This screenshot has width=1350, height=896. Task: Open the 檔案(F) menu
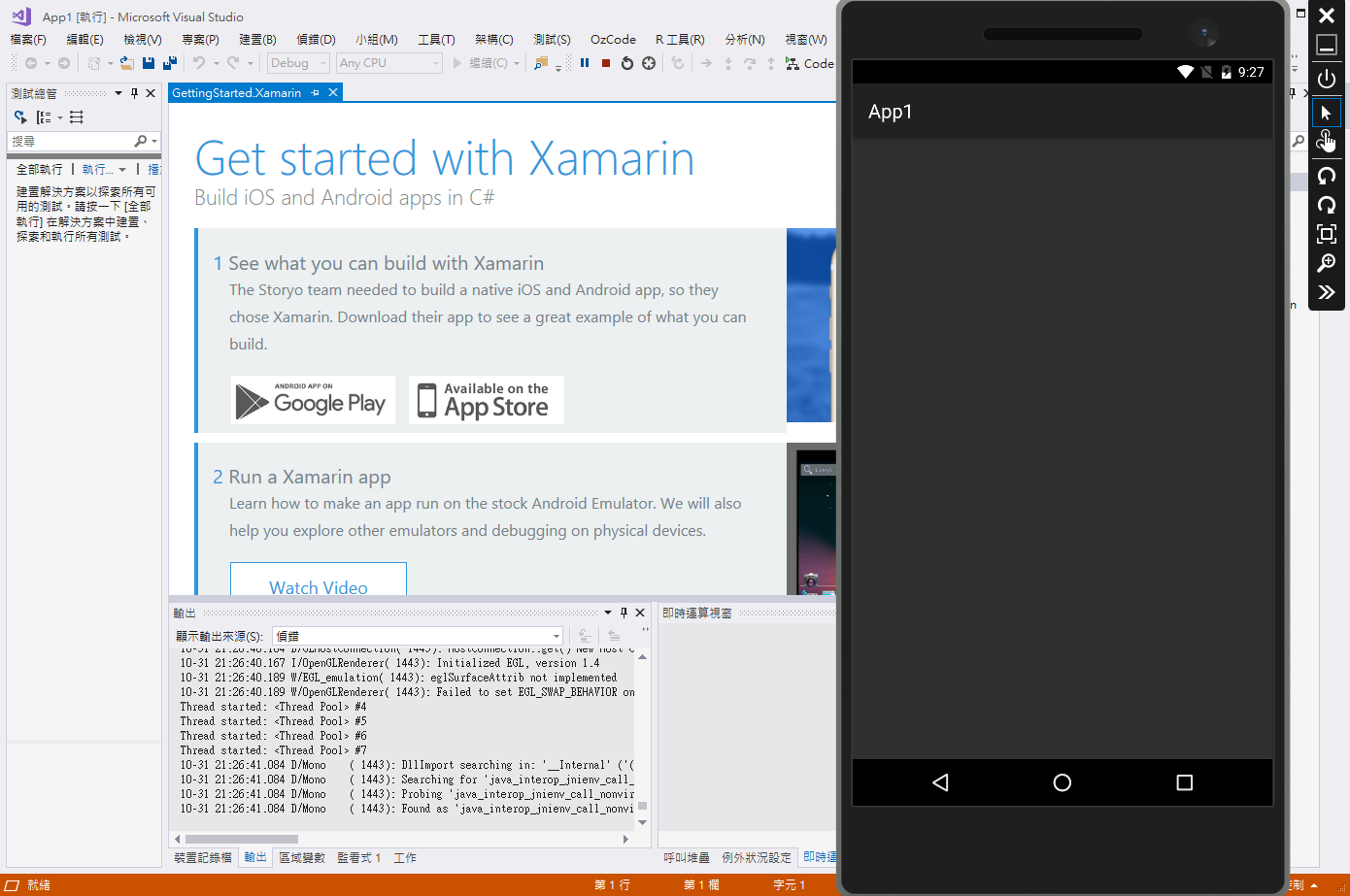point(28,39)
